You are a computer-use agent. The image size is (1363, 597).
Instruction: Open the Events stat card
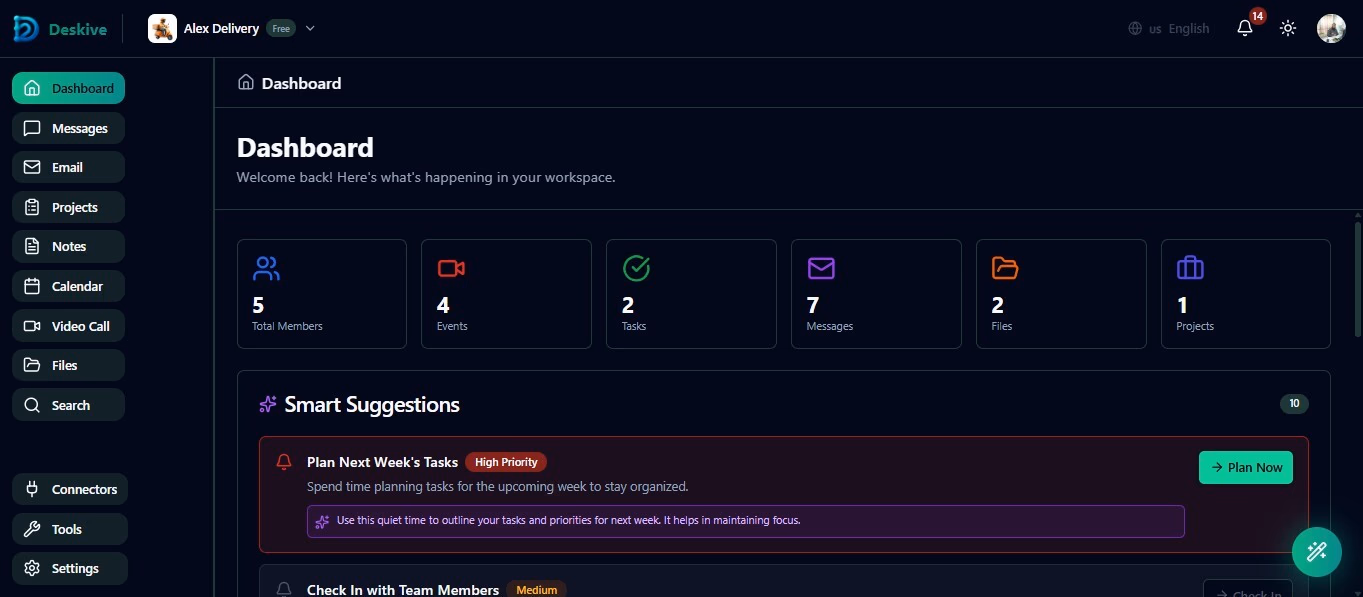505,294
